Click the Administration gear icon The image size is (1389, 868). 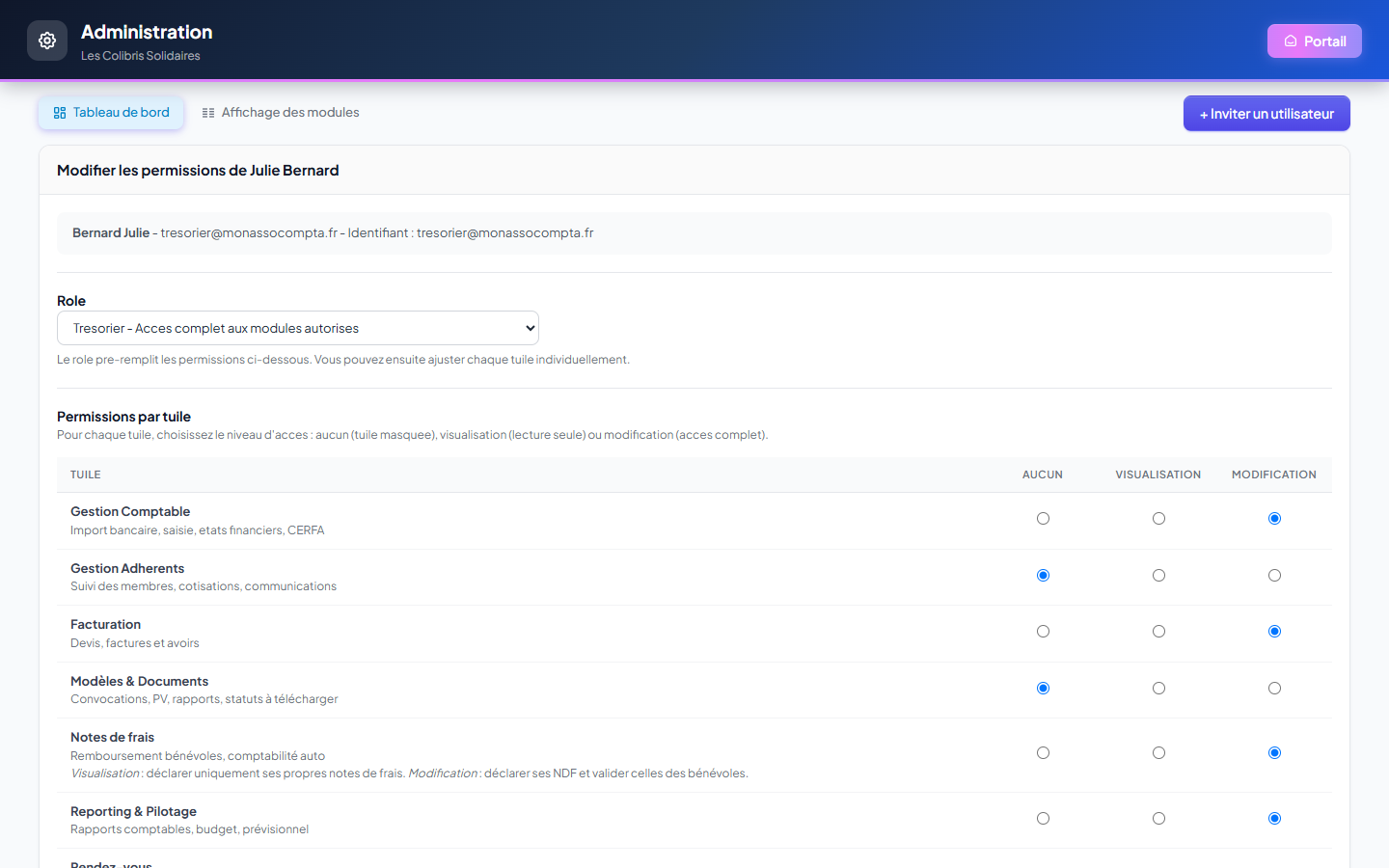[x=47, y=41]
